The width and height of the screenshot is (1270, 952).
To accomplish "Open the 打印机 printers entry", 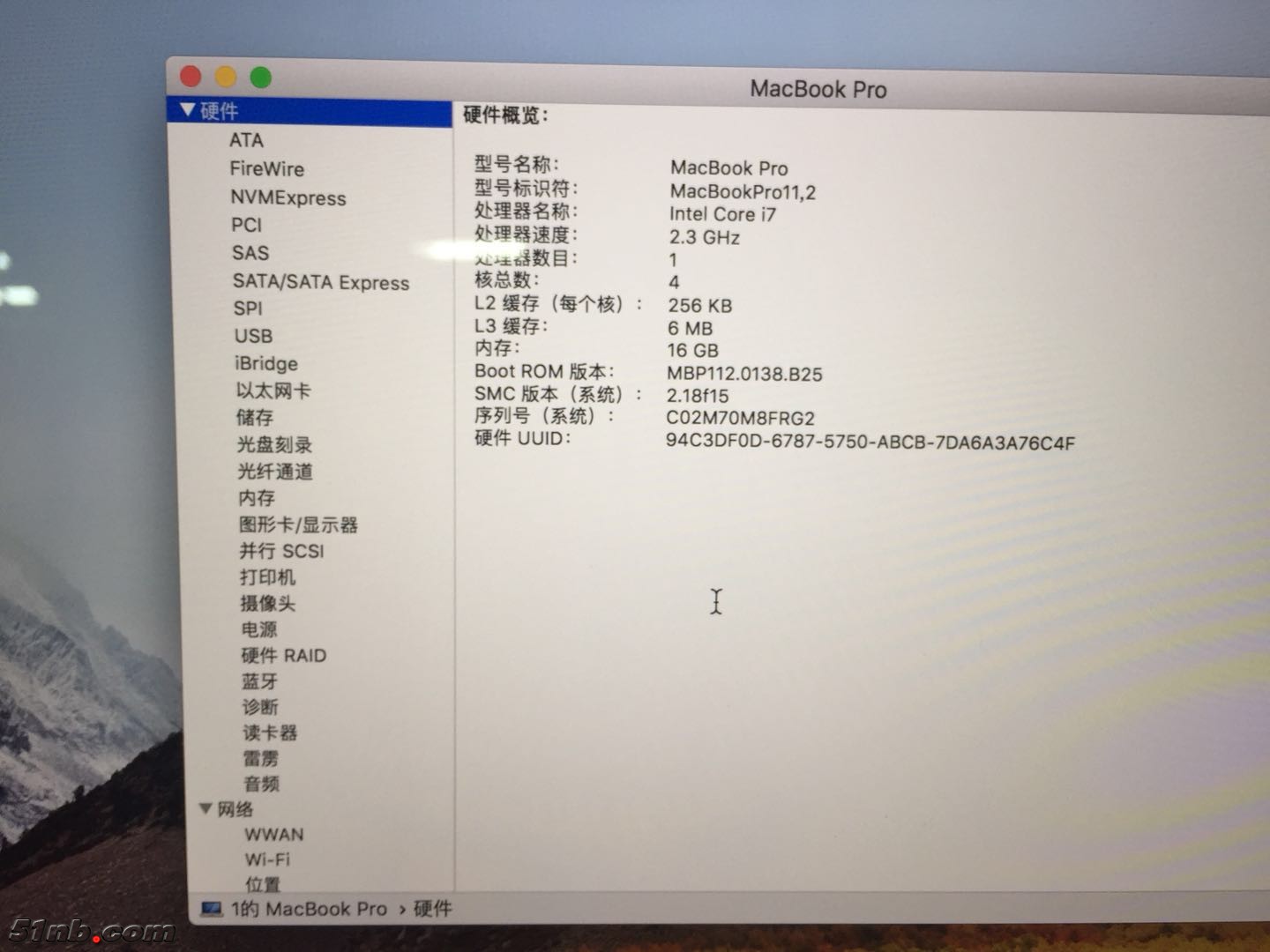I will click(268, 577).
